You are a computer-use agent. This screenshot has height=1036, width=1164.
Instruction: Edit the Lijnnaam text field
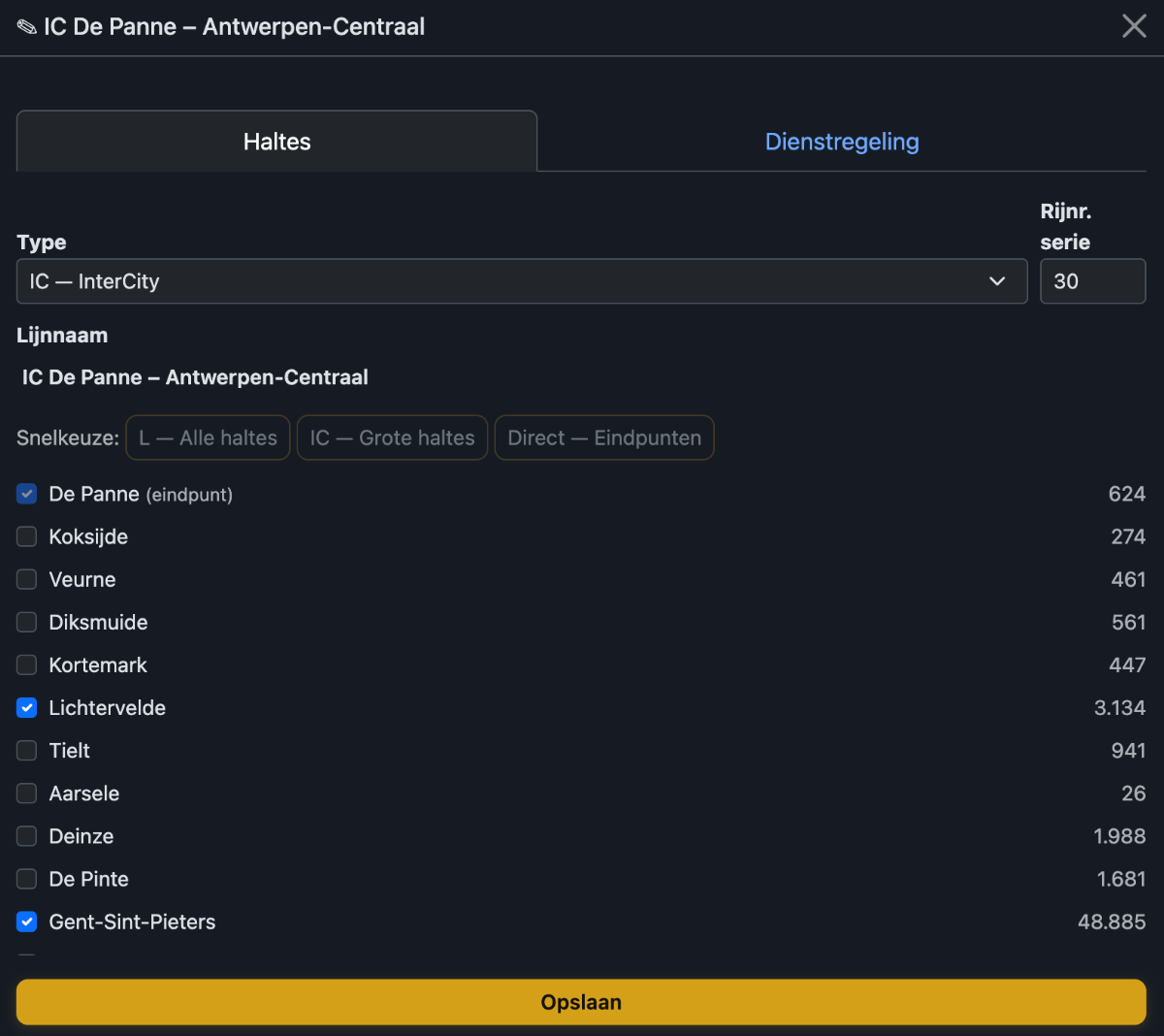581,377
